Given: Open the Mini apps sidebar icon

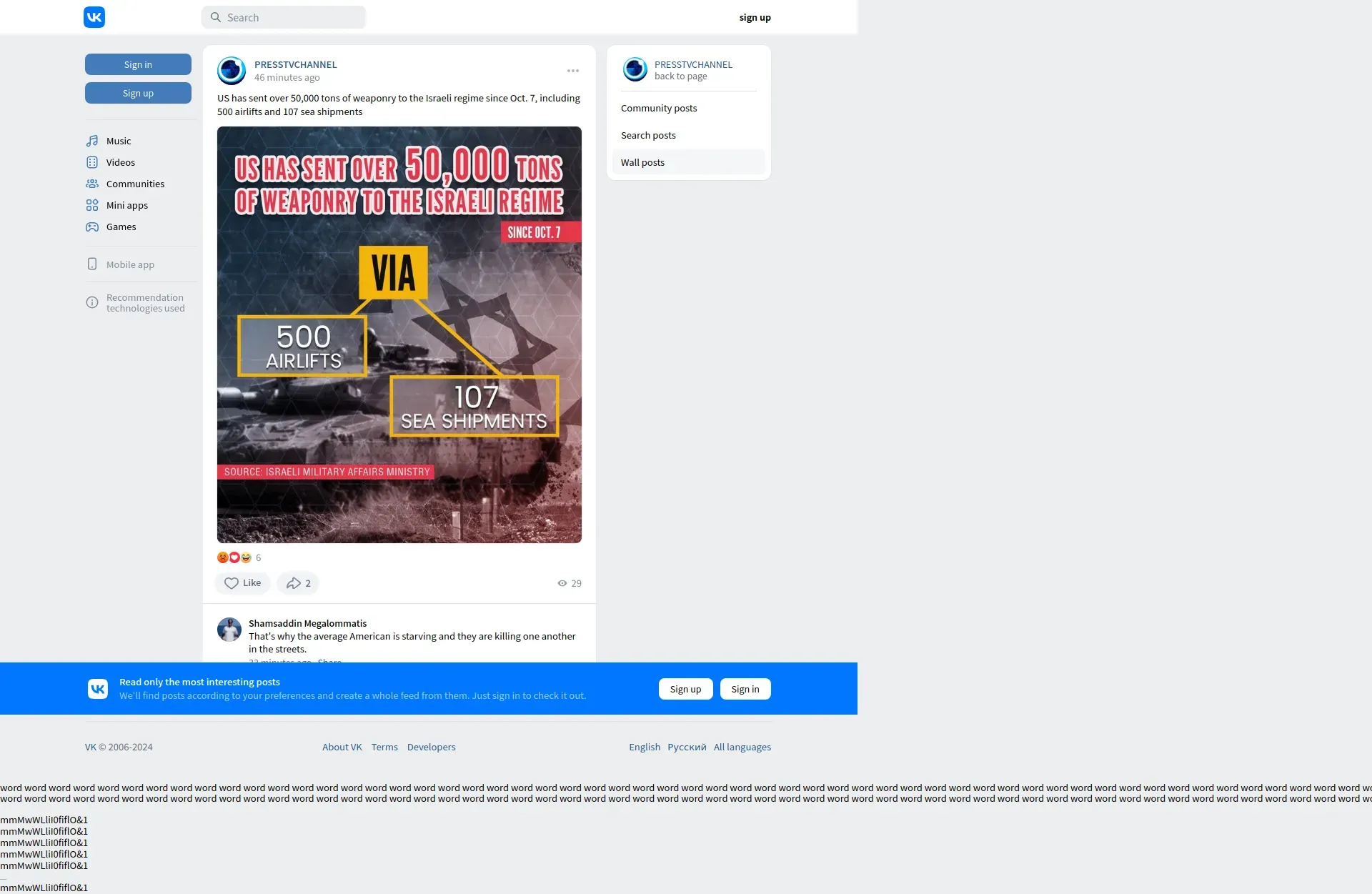Looking at the screenshot, I should tap(92, 205).
